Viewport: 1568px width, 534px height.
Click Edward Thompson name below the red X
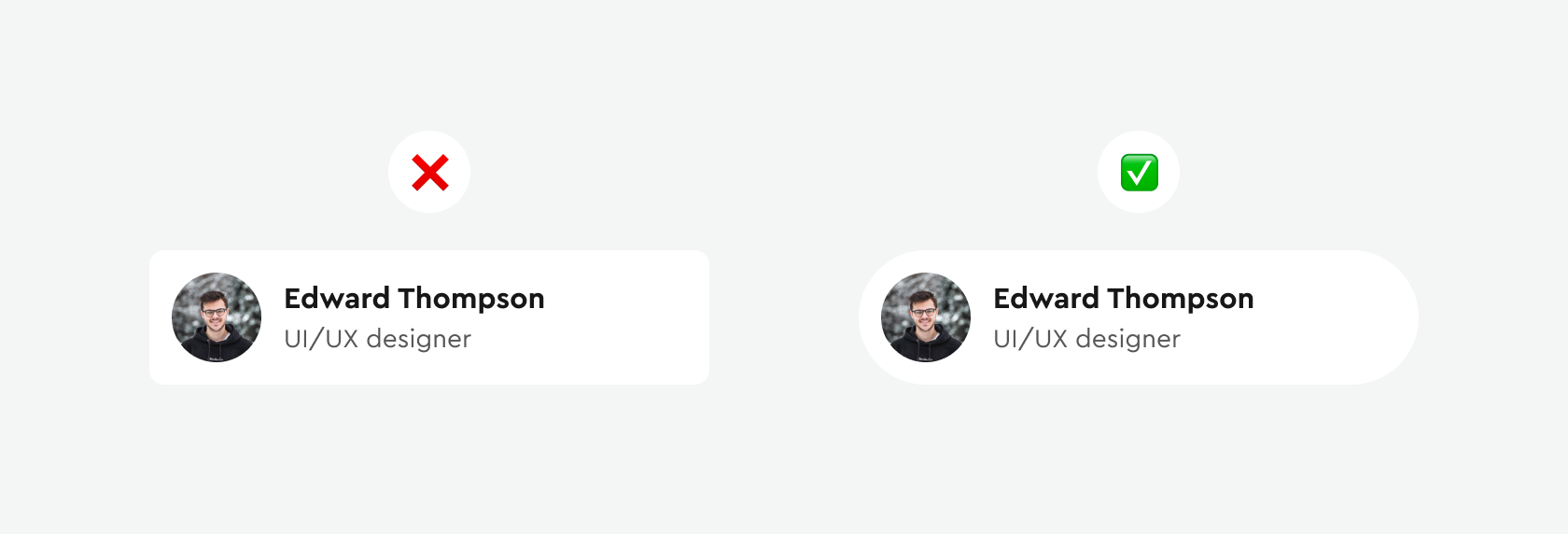(x=414, y=299)
